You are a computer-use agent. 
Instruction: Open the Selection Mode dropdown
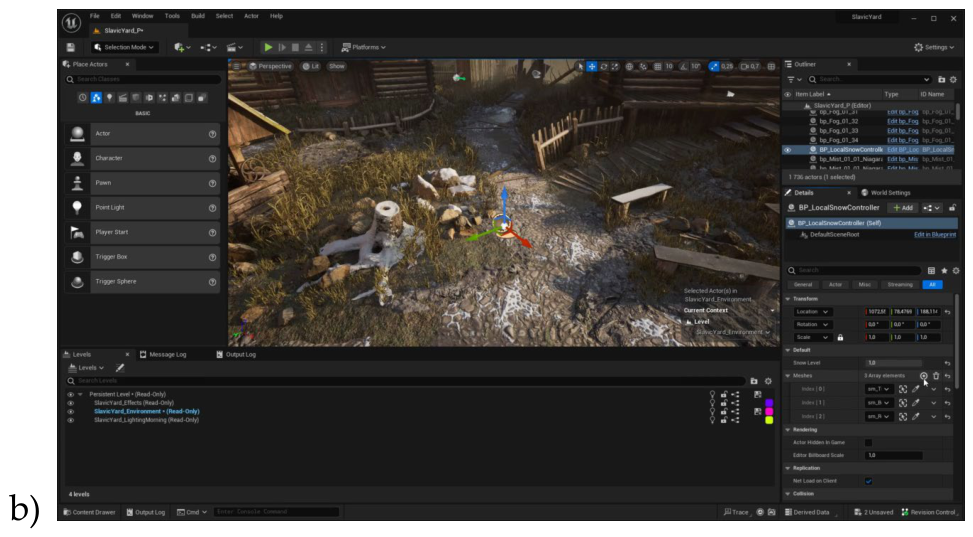coord(124,47)
